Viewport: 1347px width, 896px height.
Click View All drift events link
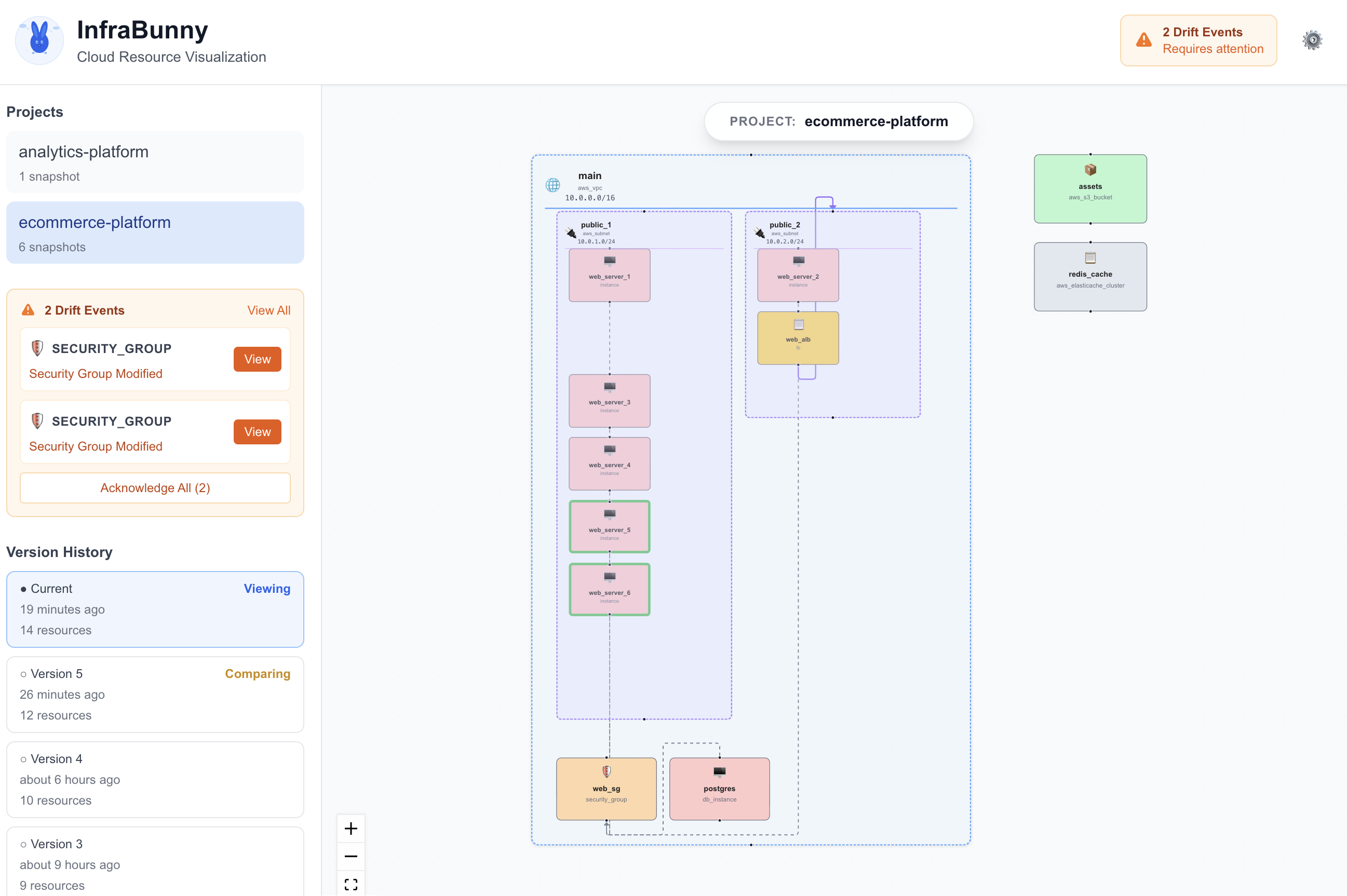[x=268, y=310]
